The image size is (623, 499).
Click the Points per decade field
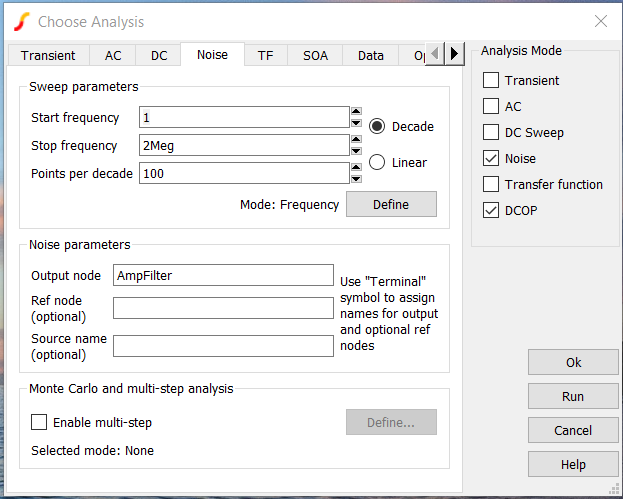click(x=244, y=173)
